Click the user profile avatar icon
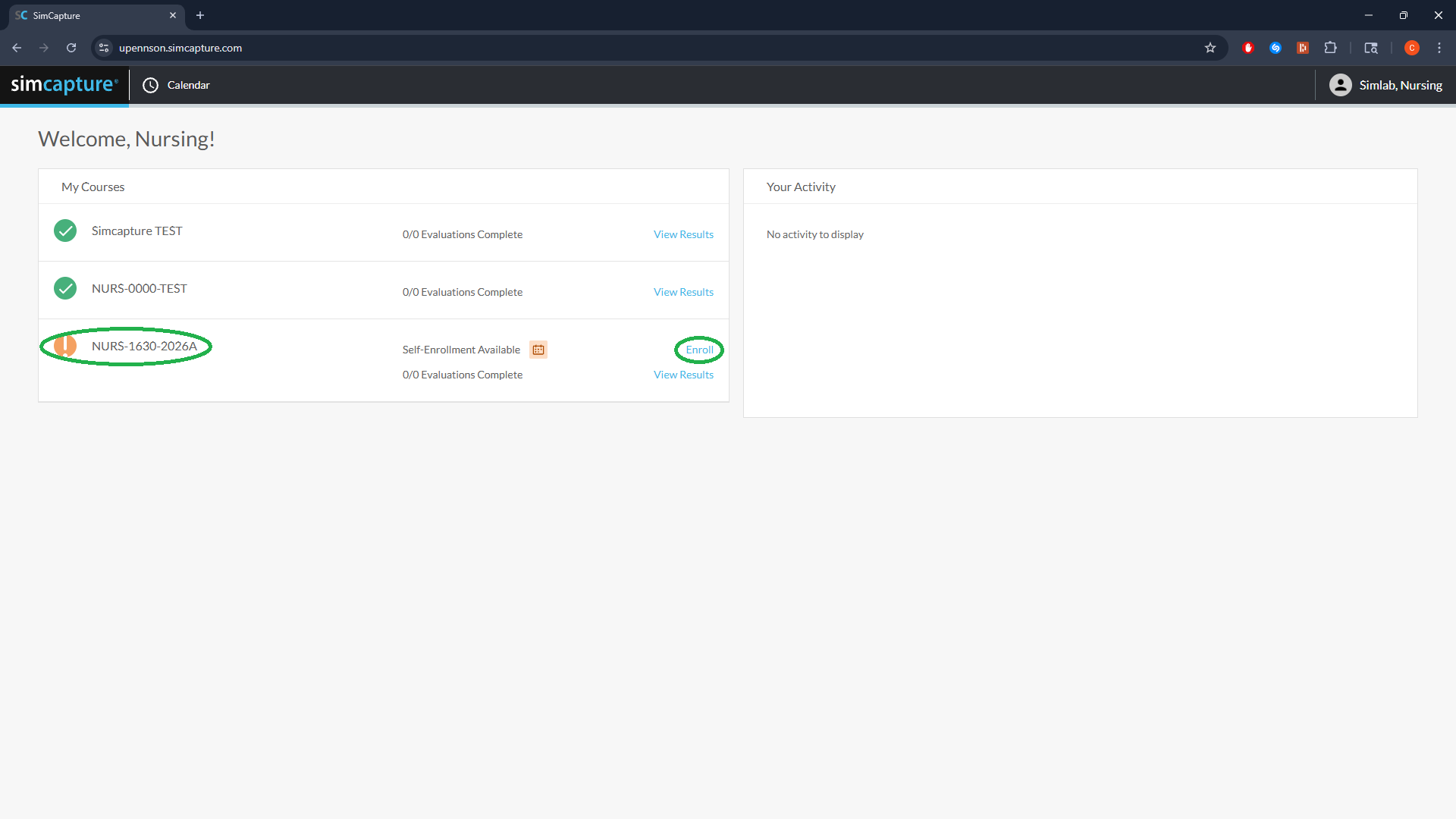 pyautogui.click(x=1340, y=85)
